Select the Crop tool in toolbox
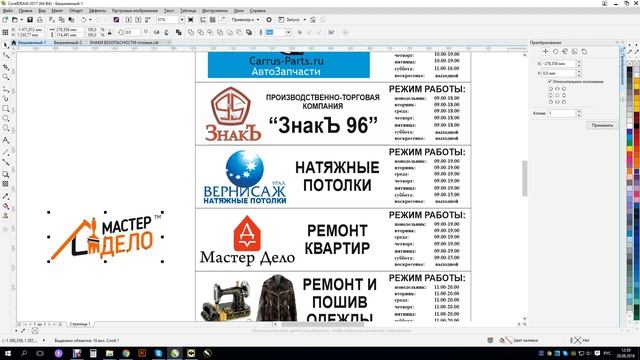640x360 pixels. [5, 67]
